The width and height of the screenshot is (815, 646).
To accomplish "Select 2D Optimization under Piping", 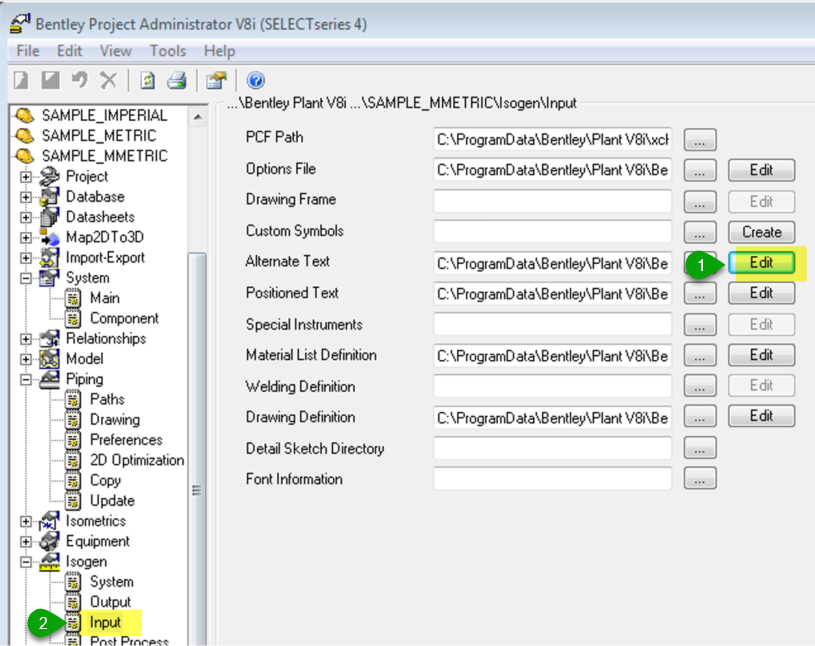I will (137, 460).
